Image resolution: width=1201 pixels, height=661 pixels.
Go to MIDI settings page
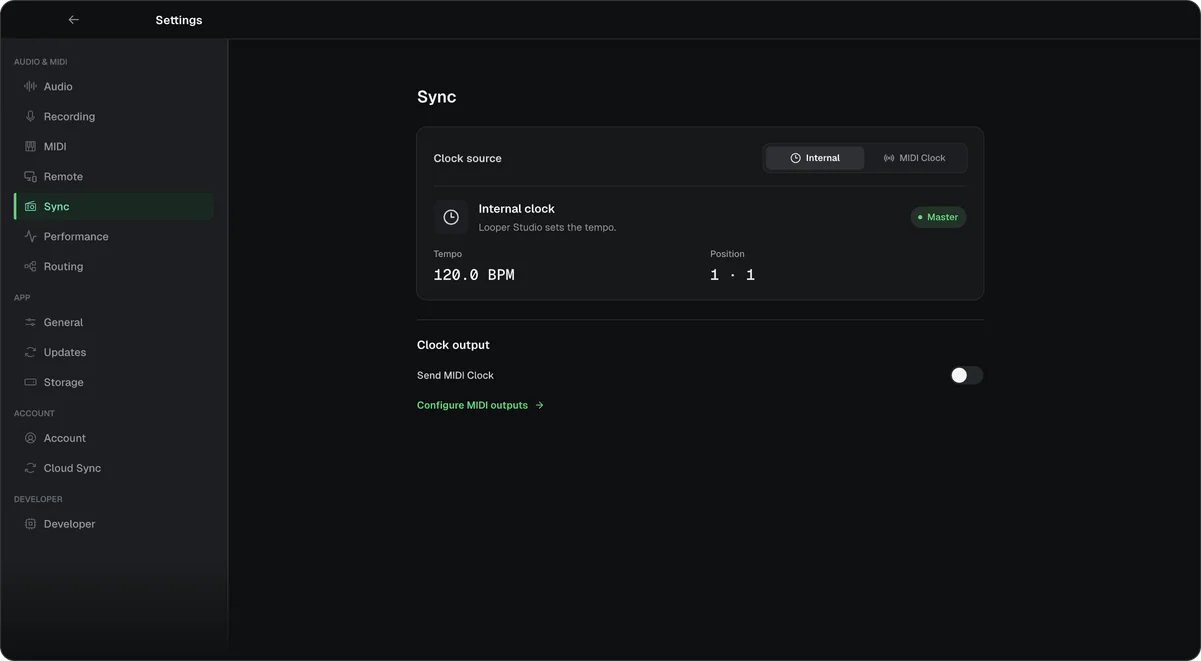(x=114, y=147)
